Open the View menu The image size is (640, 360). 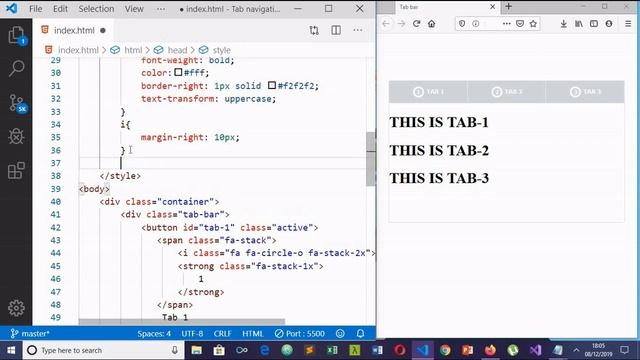pyautogui.click(x=134, y=9)
